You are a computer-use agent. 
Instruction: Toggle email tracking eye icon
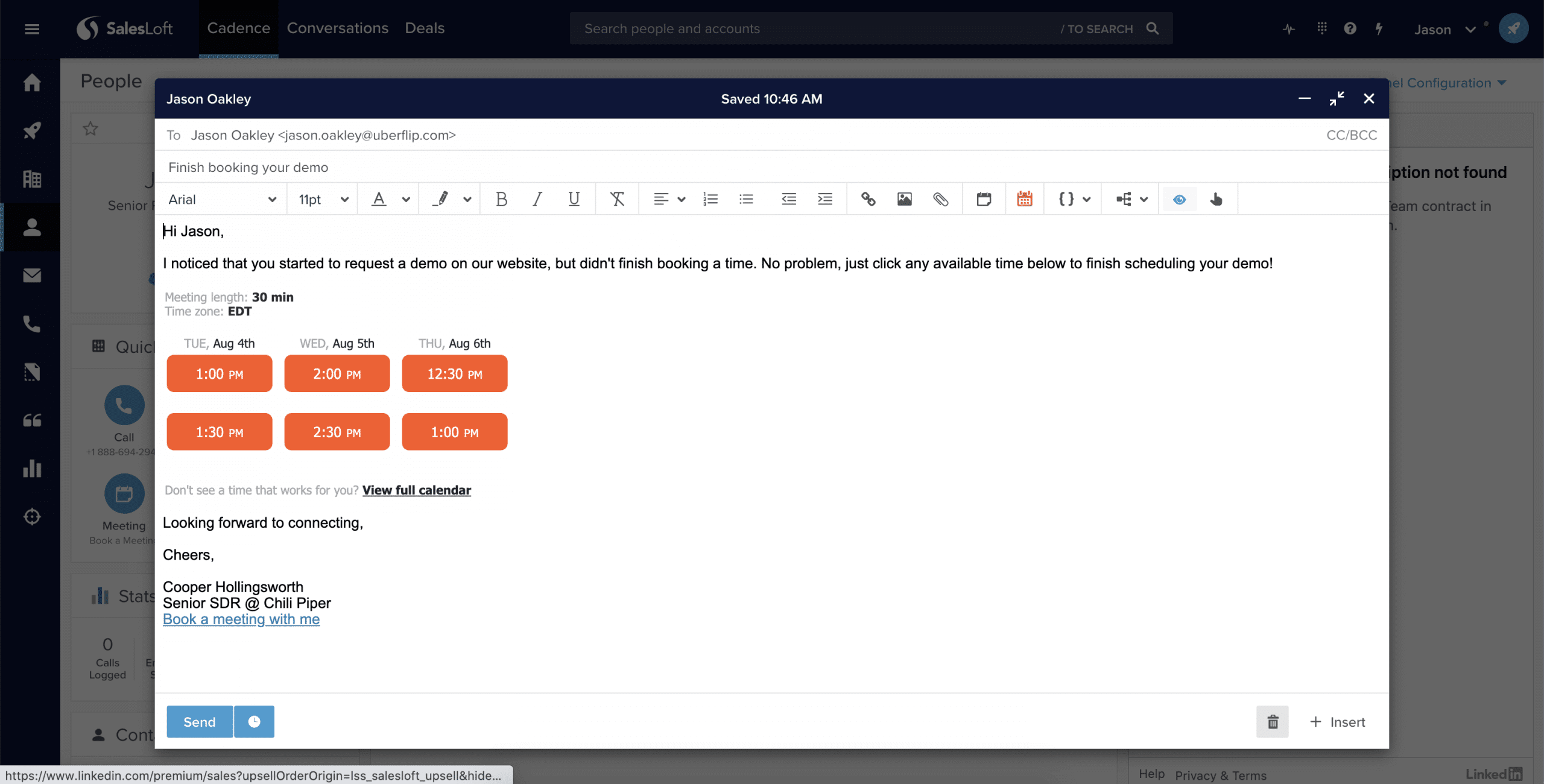1179,199
